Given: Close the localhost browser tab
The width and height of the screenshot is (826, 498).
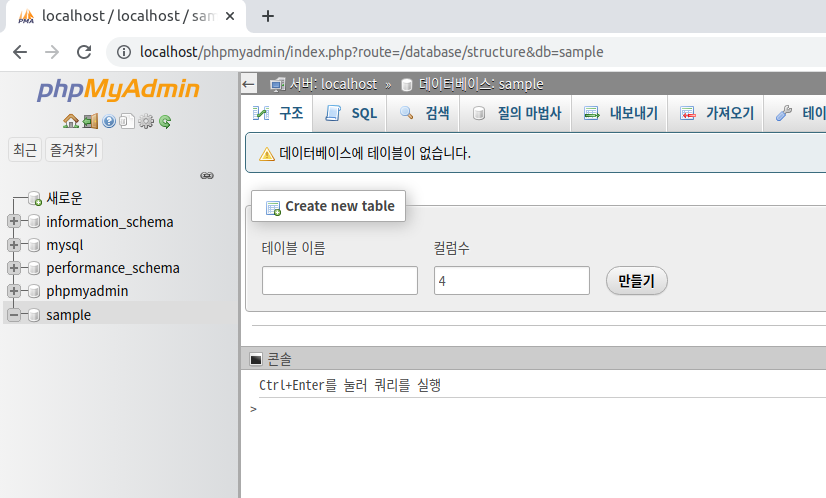Looking at the screenshot, I should pyautogui.click(x=230, y=16).
